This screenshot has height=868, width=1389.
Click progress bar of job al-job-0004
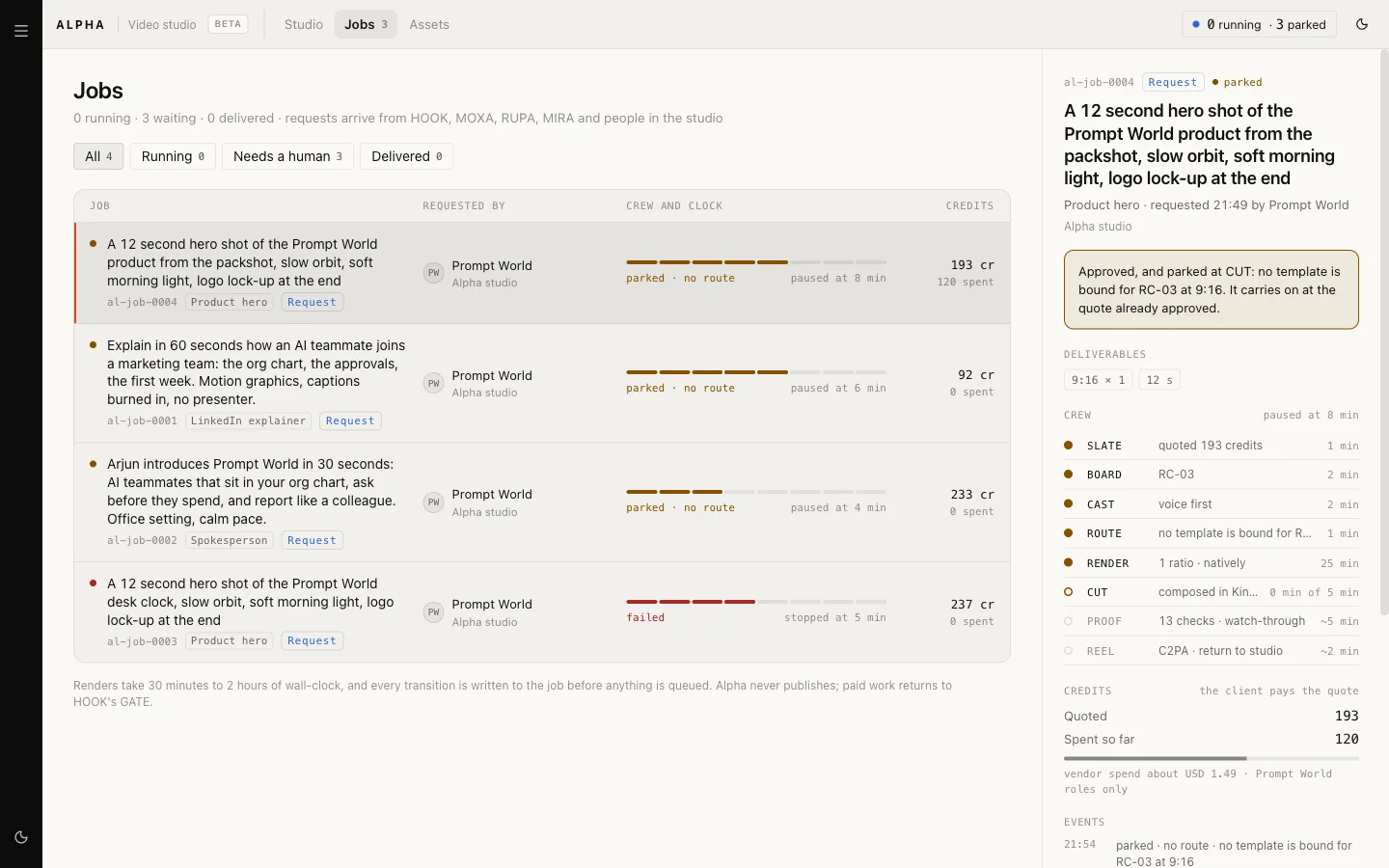(x=756, y=262)
